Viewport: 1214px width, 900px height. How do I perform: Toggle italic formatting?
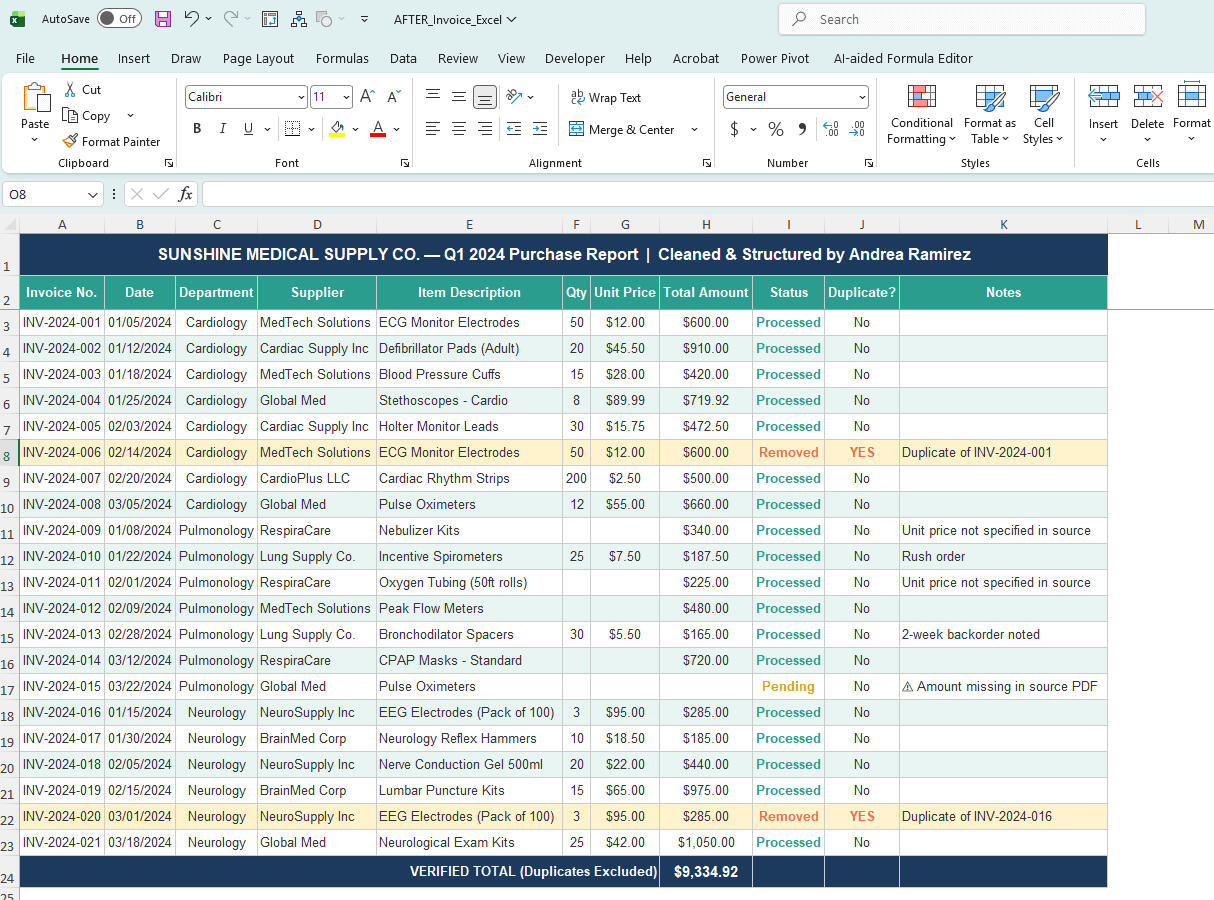coord(222,129)
